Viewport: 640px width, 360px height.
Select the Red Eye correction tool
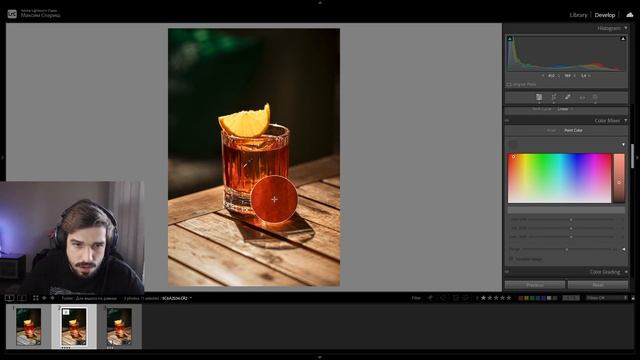pyautogui.click(x=582, y=97)
